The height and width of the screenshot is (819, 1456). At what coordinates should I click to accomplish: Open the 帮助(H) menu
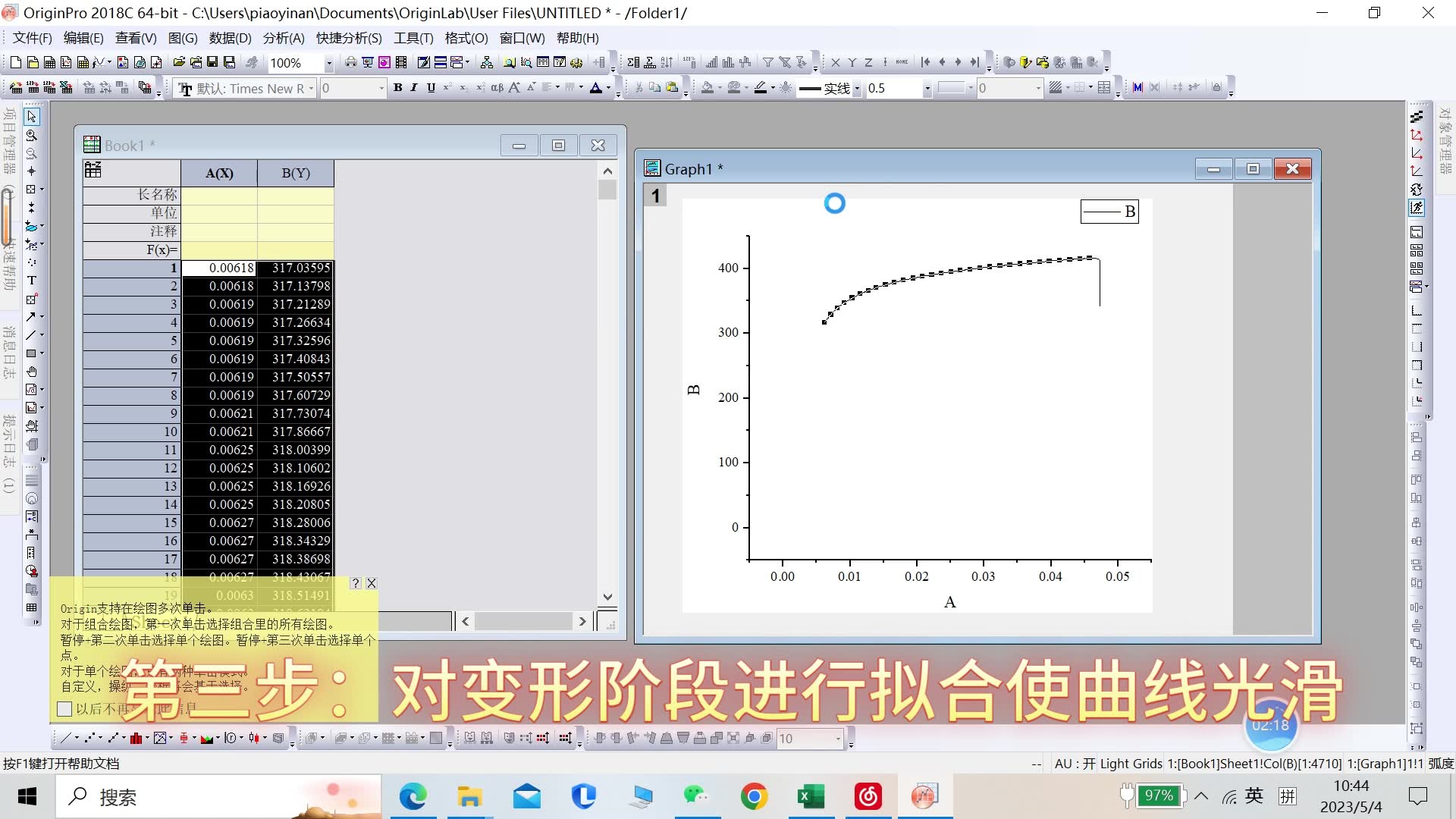(578, 38)
